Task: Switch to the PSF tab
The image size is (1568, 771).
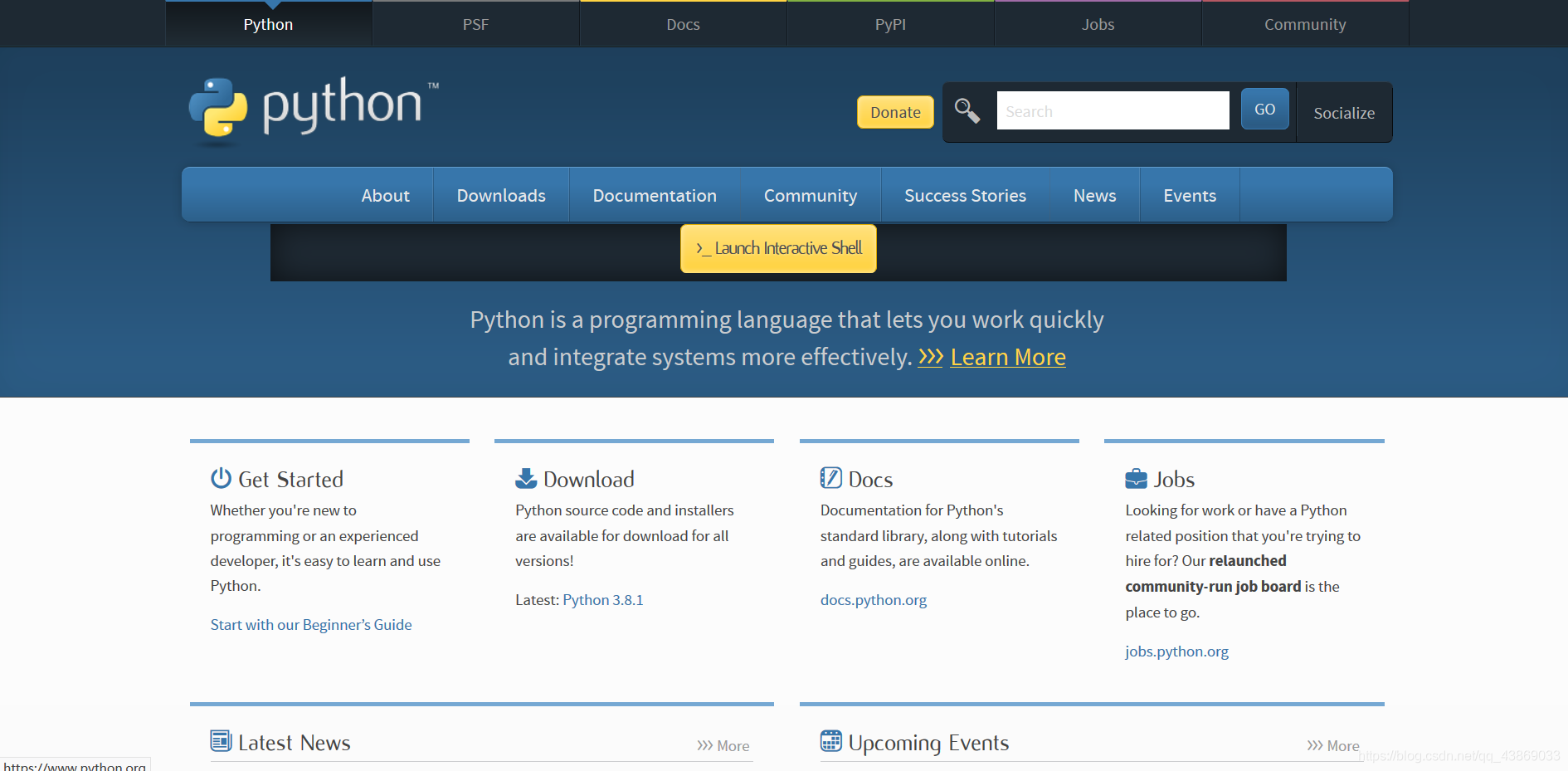Action: click(x=475, y=23)
